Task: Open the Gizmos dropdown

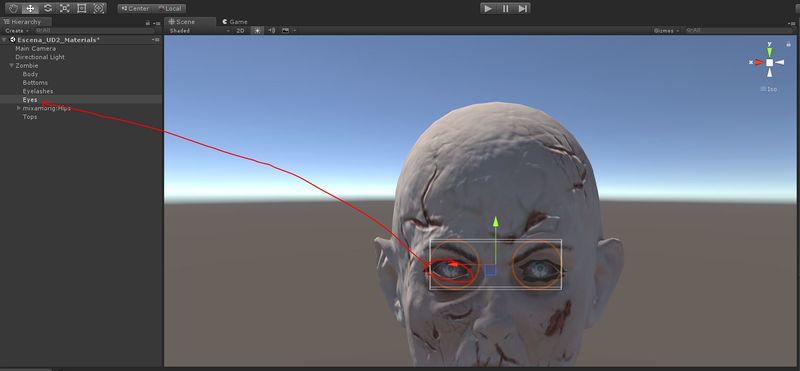Action: pos(666,31)
